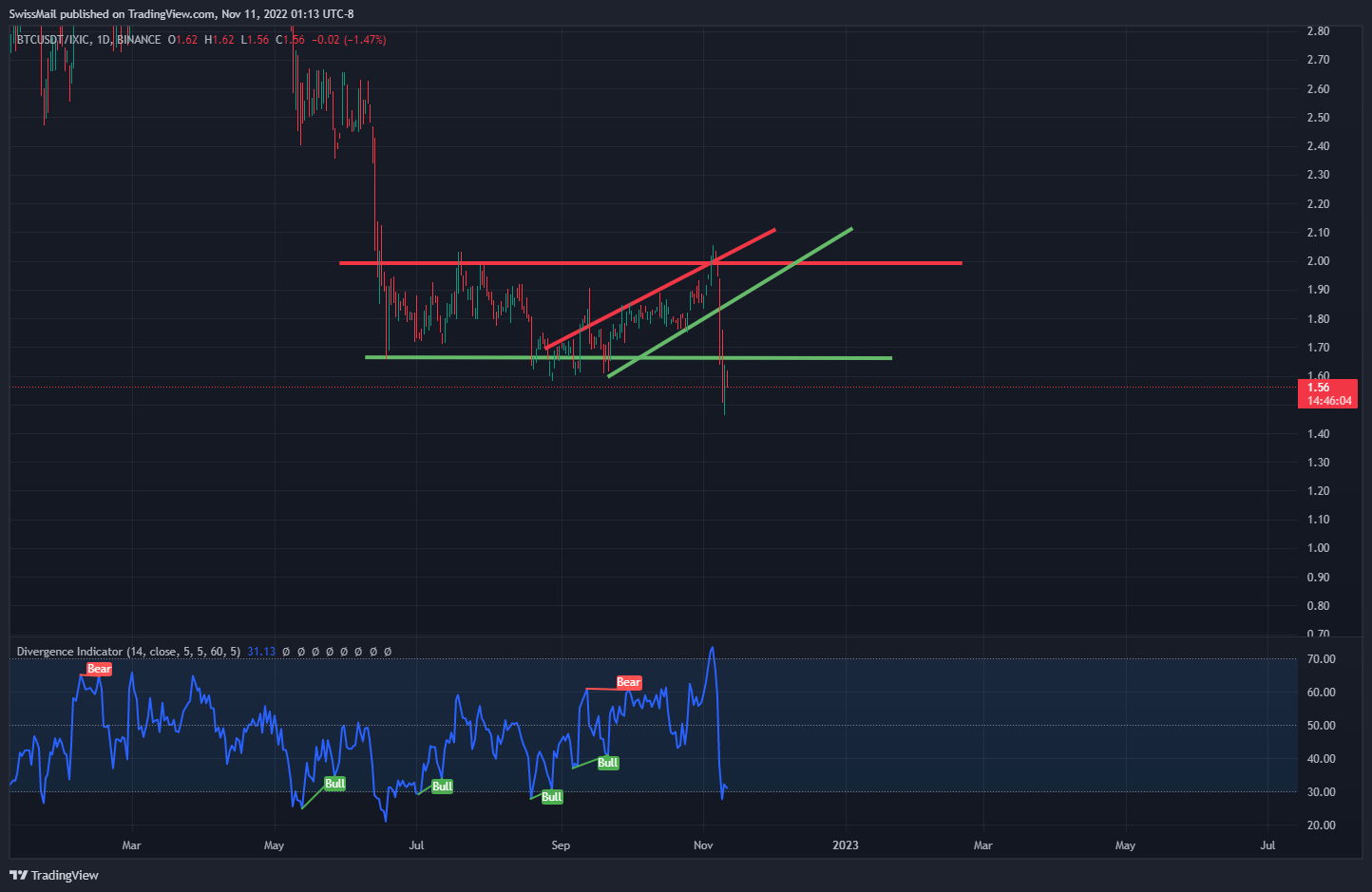This screenshot has height=892, width=1372.
Task: Click the 2023 label on the time axis
Action: (x=845, y=845)
